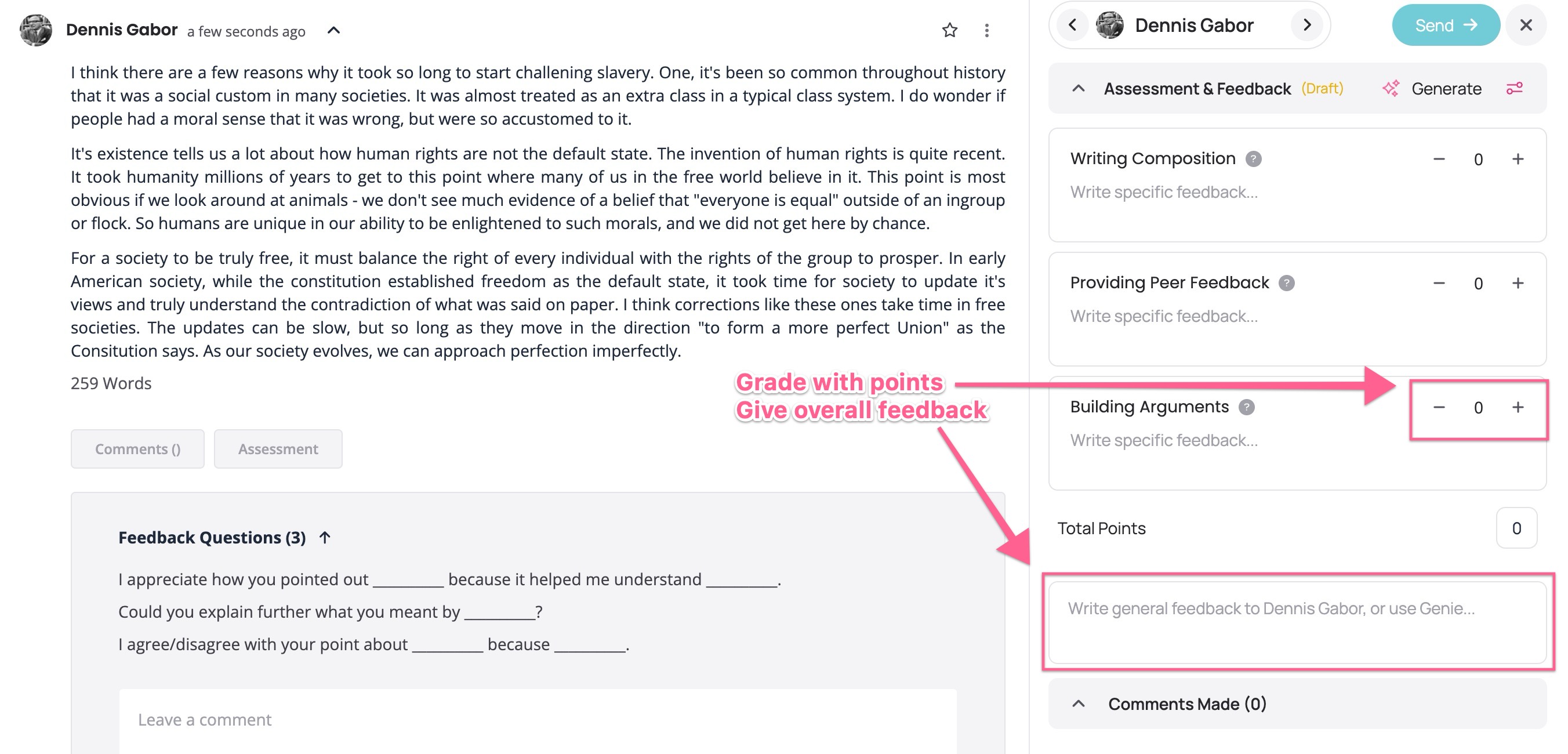Click the Writing Composition help icon
Viewport: 1568px width, 754px height.
click(1253, 159)
